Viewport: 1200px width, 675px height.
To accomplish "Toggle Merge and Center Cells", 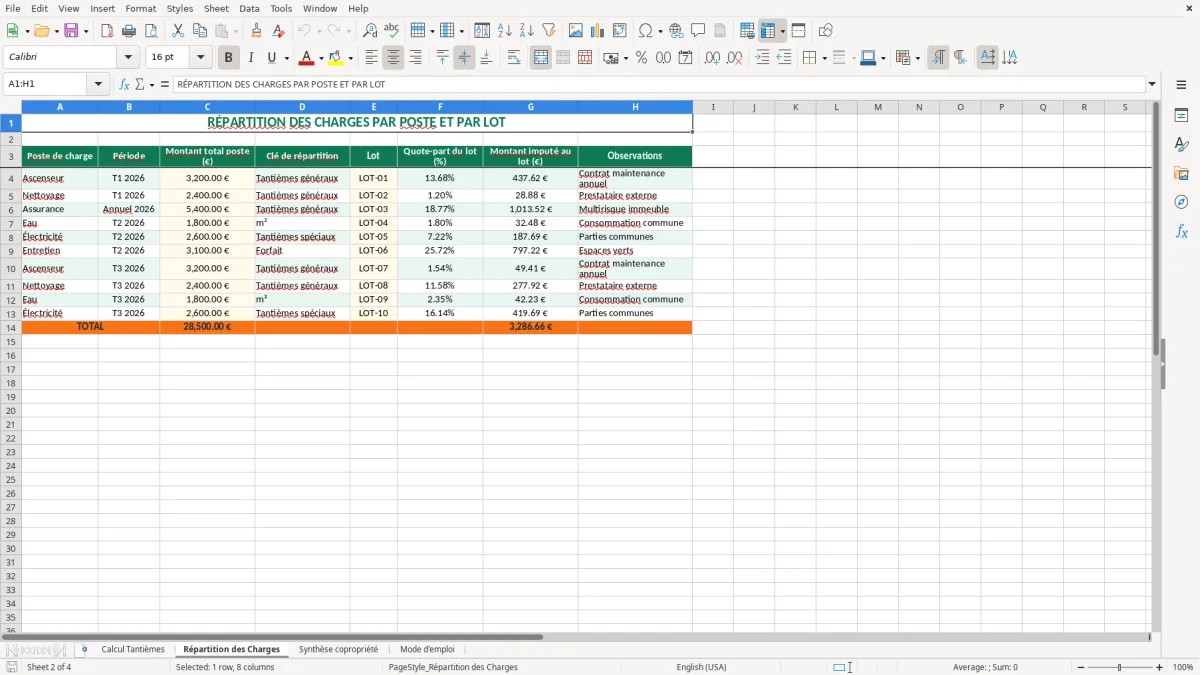I will point(541,58).
